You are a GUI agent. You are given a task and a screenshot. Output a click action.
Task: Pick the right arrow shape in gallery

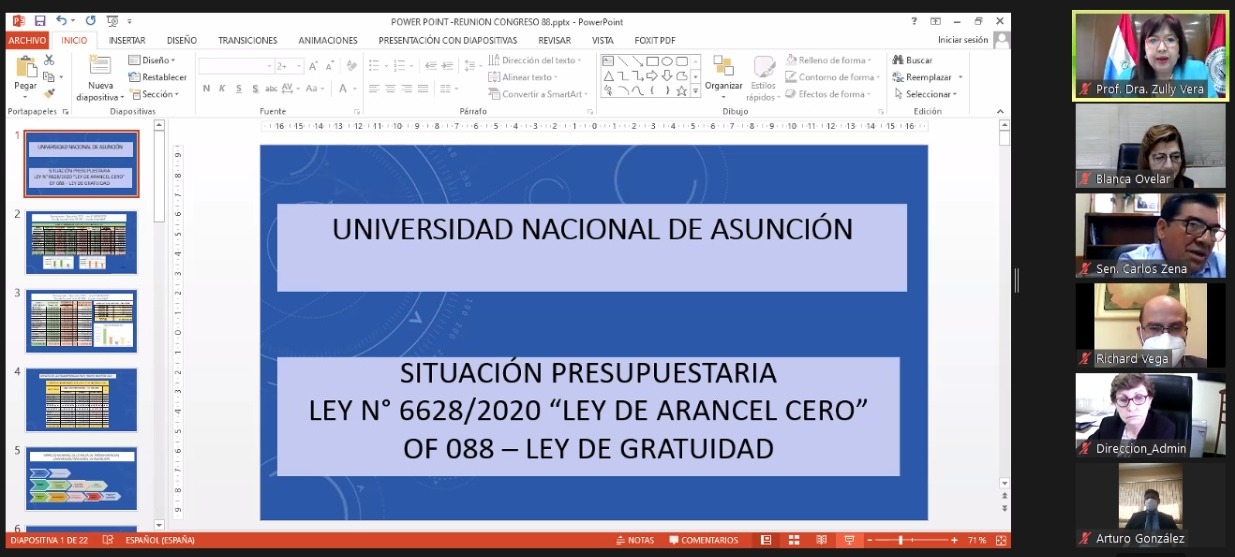(651, 76)
